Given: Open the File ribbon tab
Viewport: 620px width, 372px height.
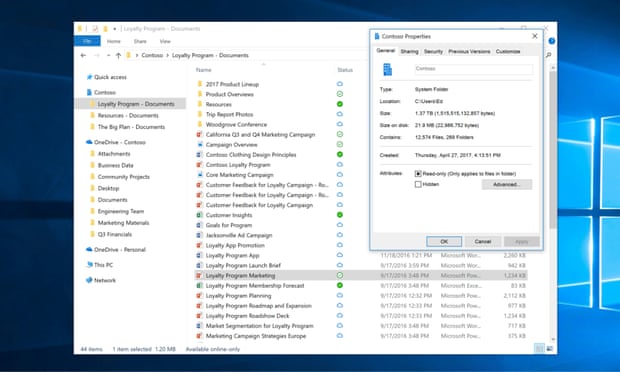Looking at the screenshot, I should [x=87, y=41].
